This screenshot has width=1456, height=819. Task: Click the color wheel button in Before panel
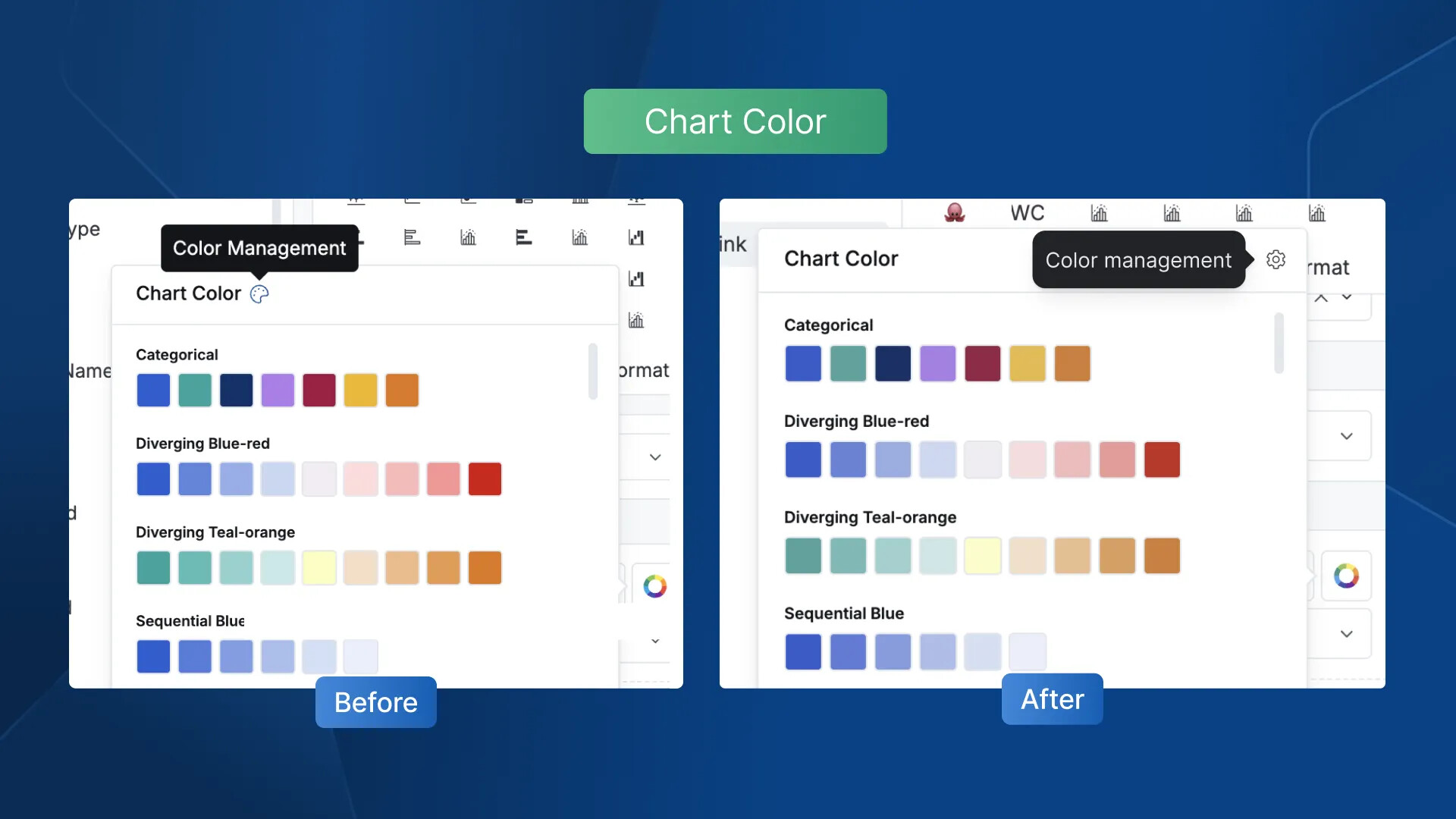coord(655,586)
